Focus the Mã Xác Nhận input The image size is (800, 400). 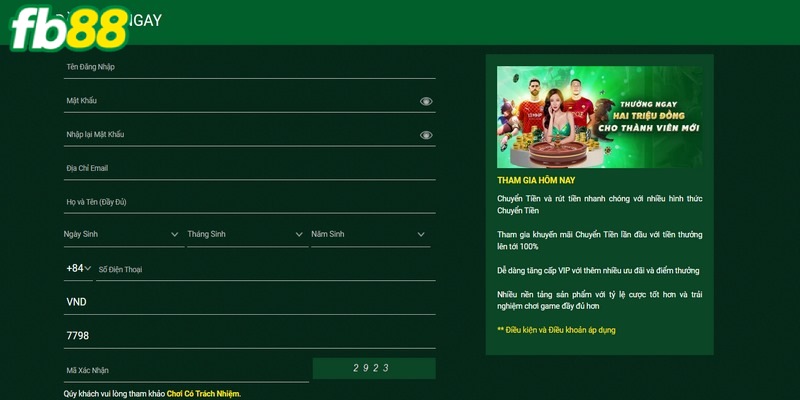[x=185, y=370]
